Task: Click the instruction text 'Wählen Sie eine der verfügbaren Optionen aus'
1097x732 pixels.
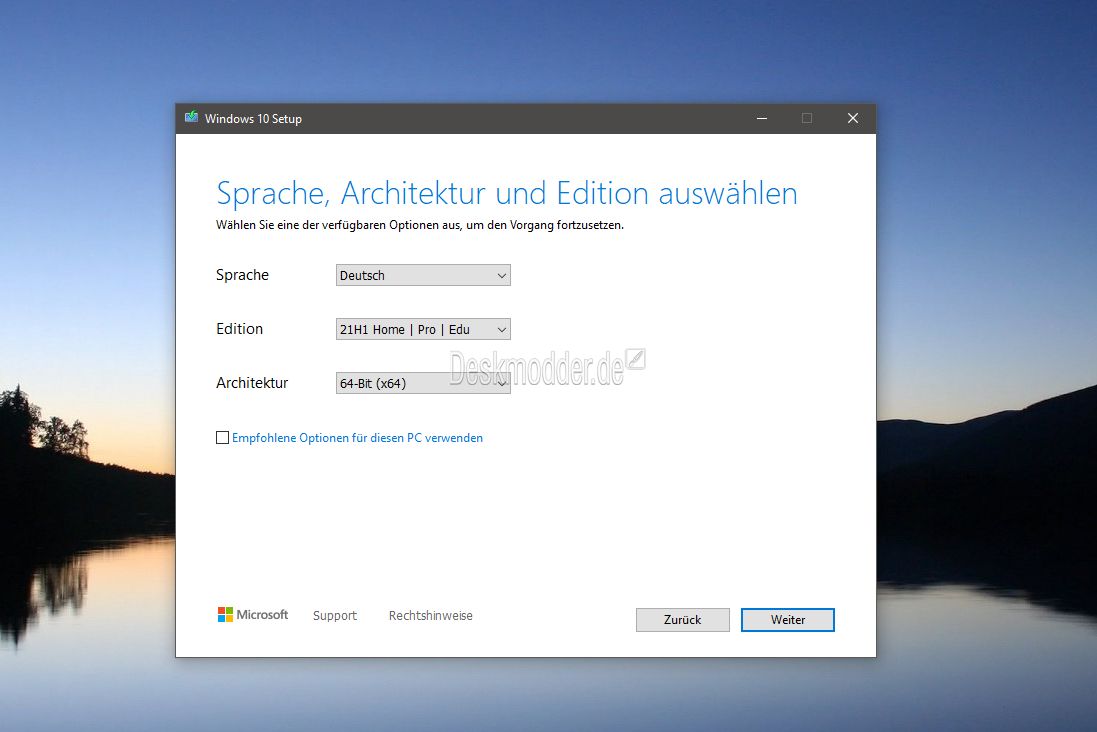Action: pos(339,225)
